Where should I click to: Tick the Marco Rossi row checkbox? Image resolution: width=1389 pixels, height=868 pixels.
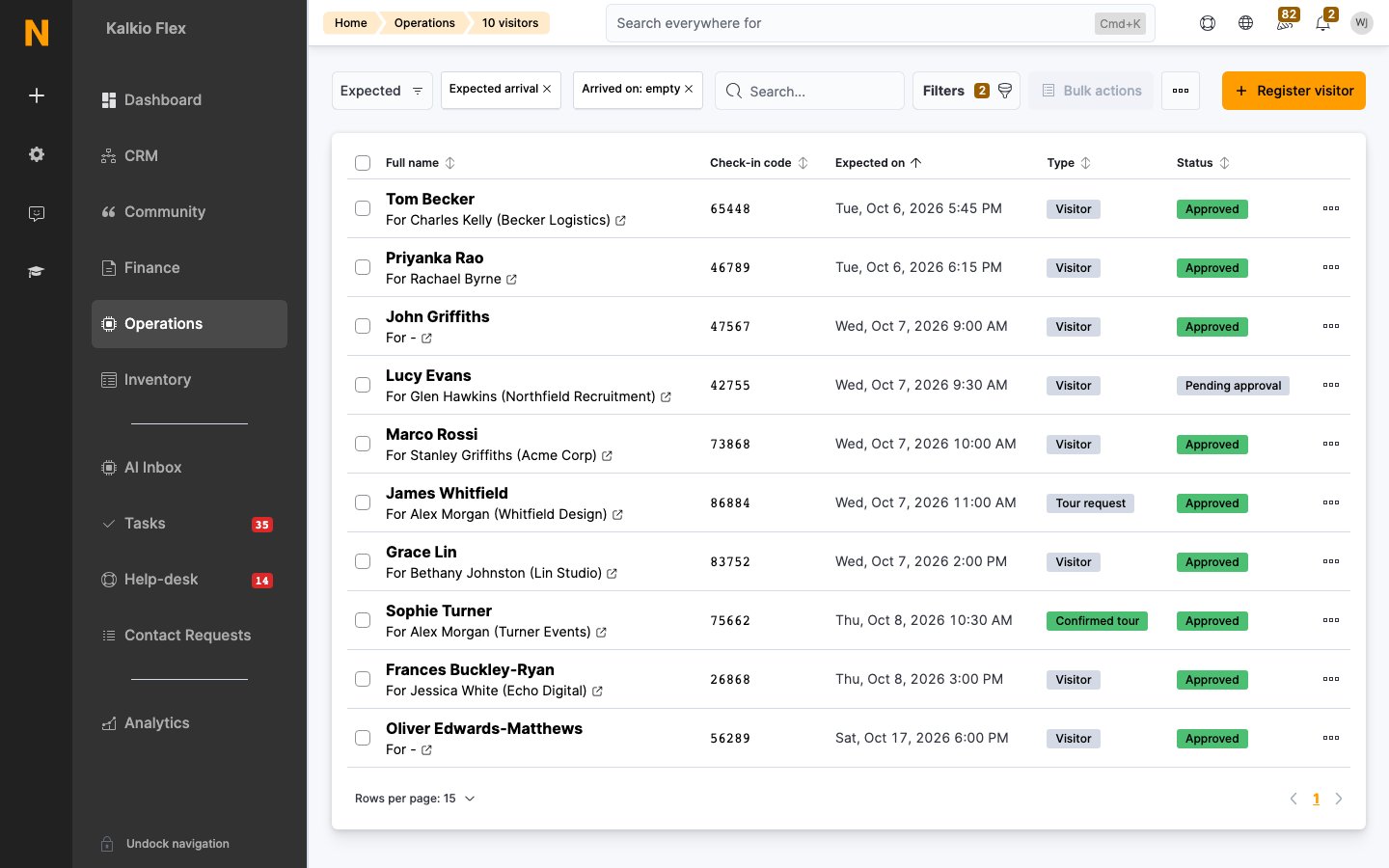(363, 444)
